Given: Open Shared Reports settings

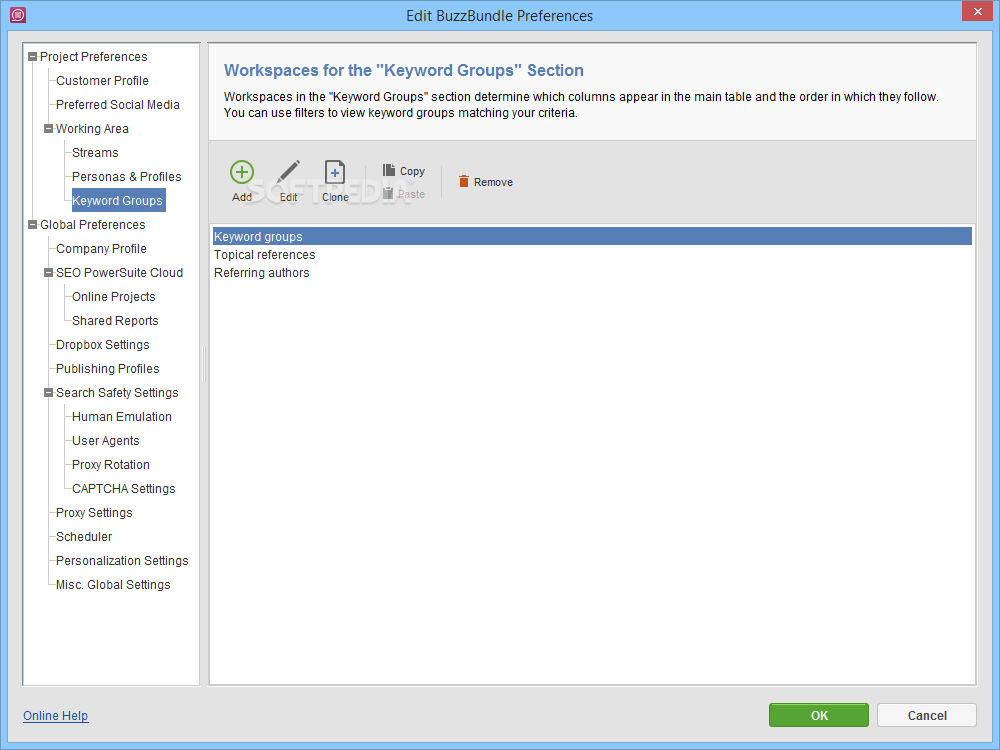Looking at the screenshot, I should point(115,321).
